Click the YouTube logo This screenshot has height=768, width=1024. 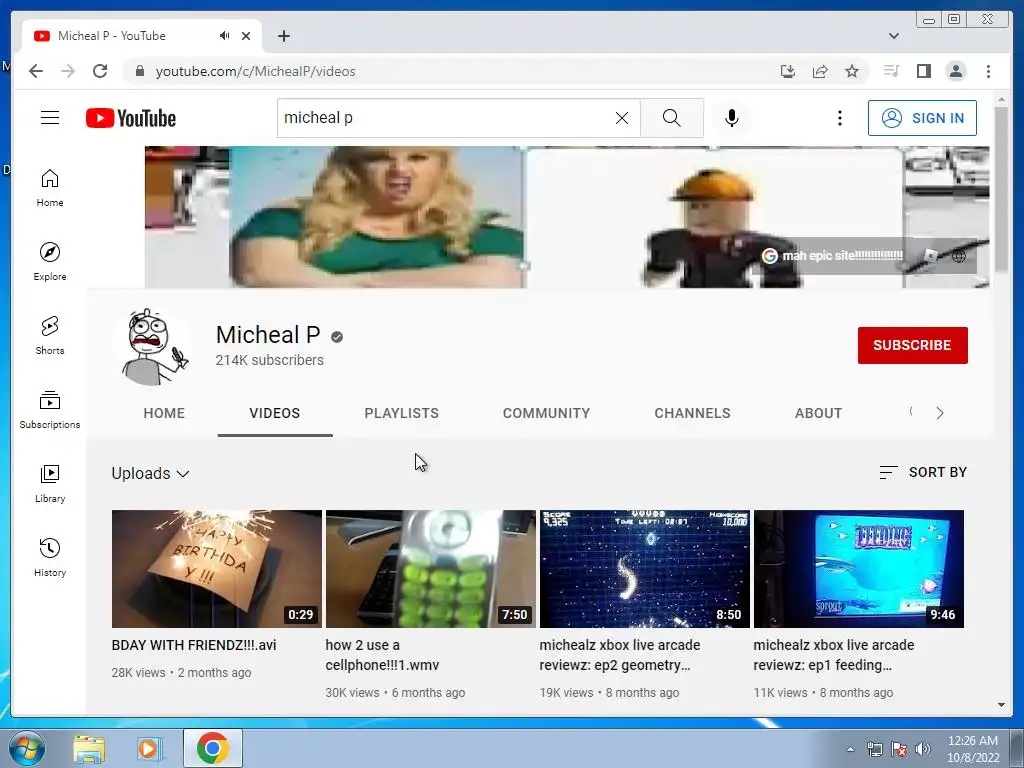click(x=131, y=118)
